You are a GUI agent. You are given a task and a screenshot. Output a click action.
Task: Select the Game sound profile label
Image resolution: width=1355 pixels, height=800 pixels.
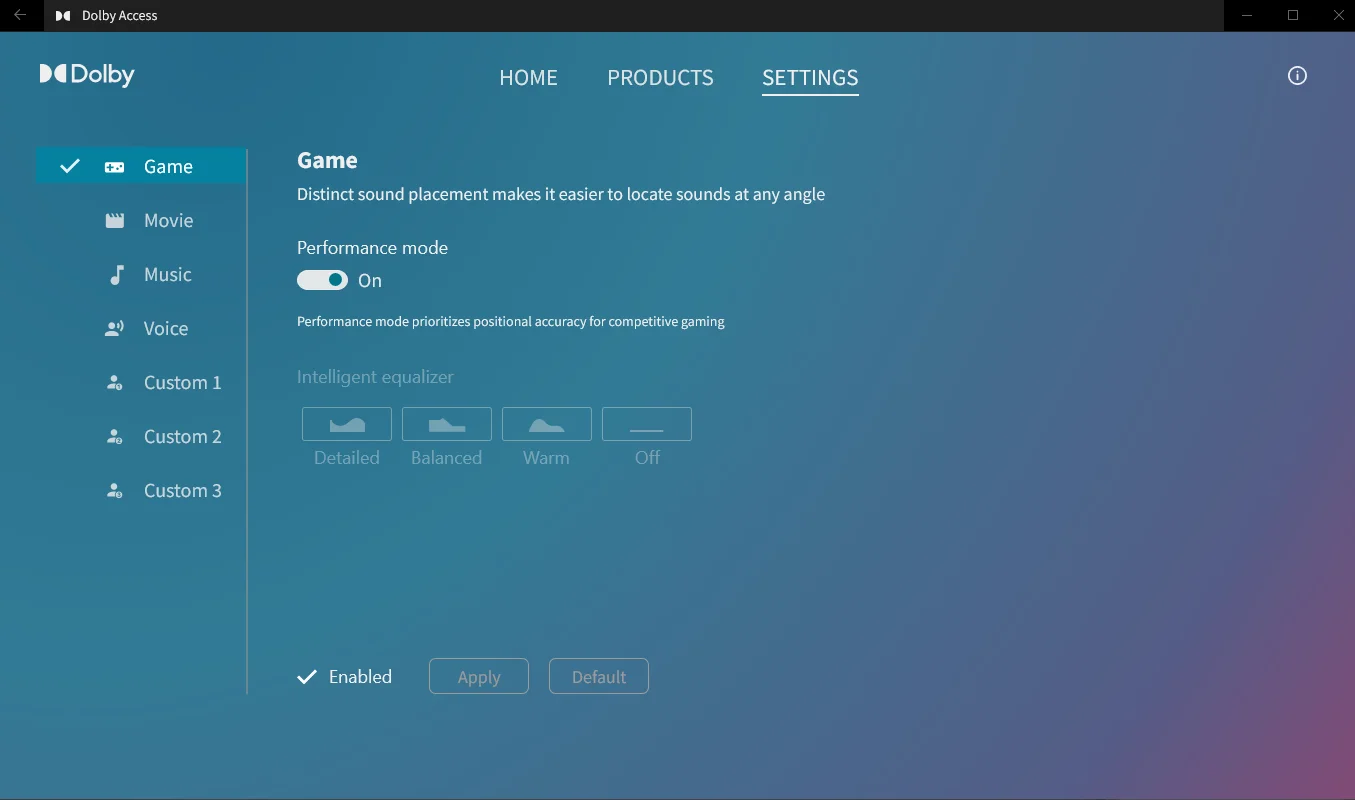pyautogui.click(x=168, y=167)
